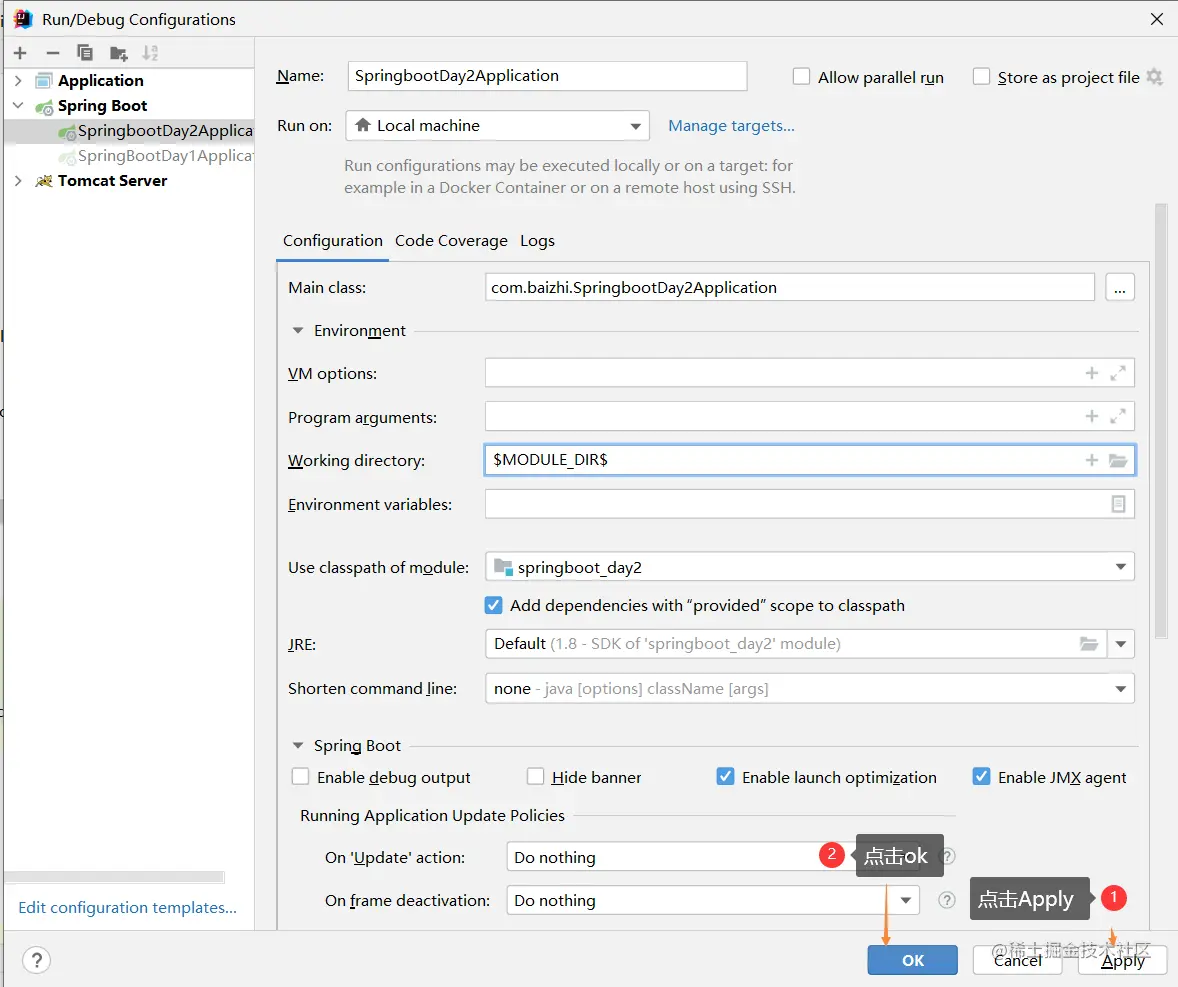Screen dimensions: 1178x987
Task: Focus the Name input field
Action: tap(547, 76)
